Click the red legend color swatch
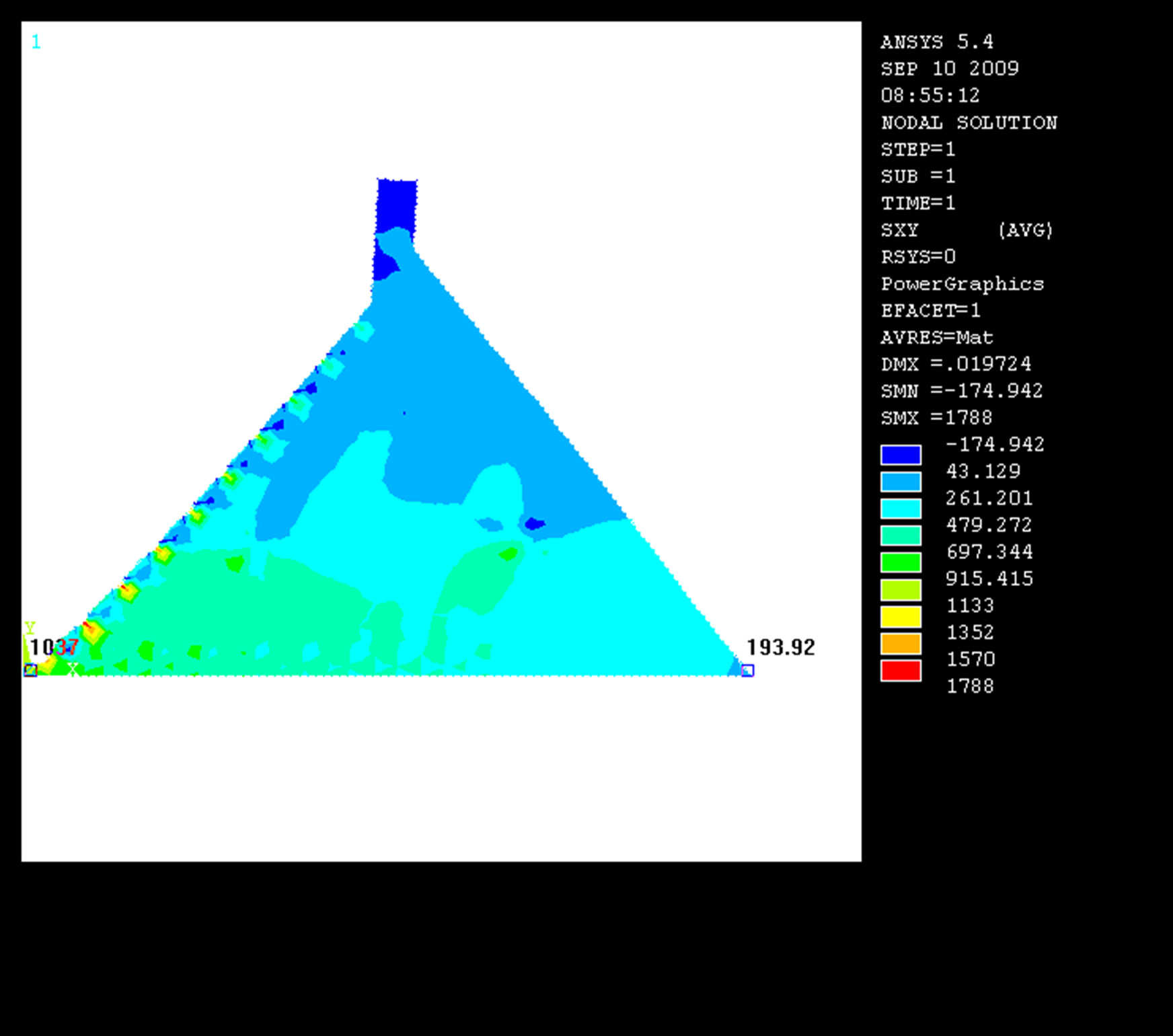The height and width of the screenshot is (1036, 1173). (901, 671)
